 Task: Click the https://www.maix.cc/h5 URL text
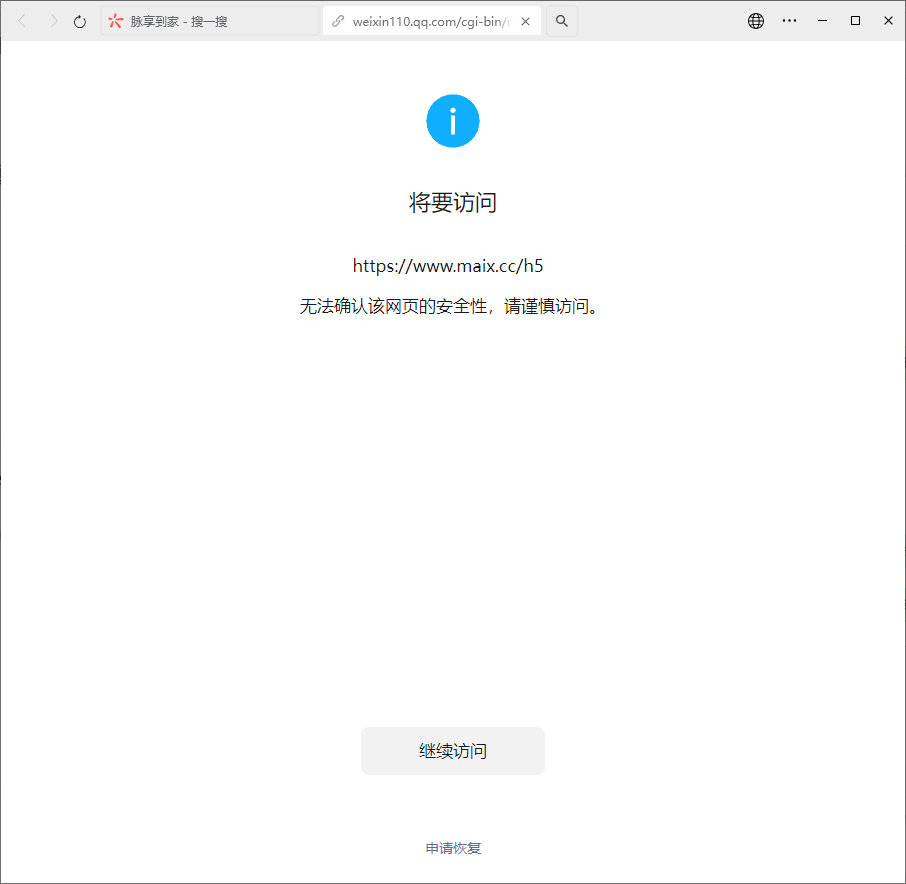[x=448, y=266]
